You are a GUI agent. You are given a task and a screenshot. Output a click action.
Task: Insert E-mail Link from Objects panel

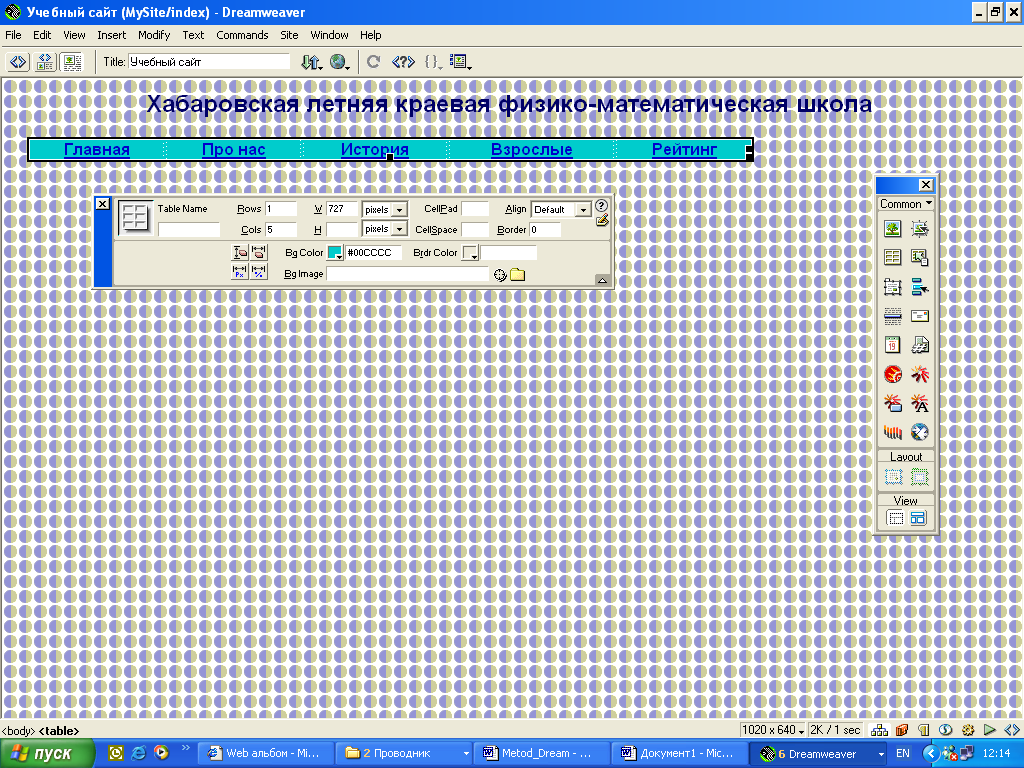coord(920,316)
